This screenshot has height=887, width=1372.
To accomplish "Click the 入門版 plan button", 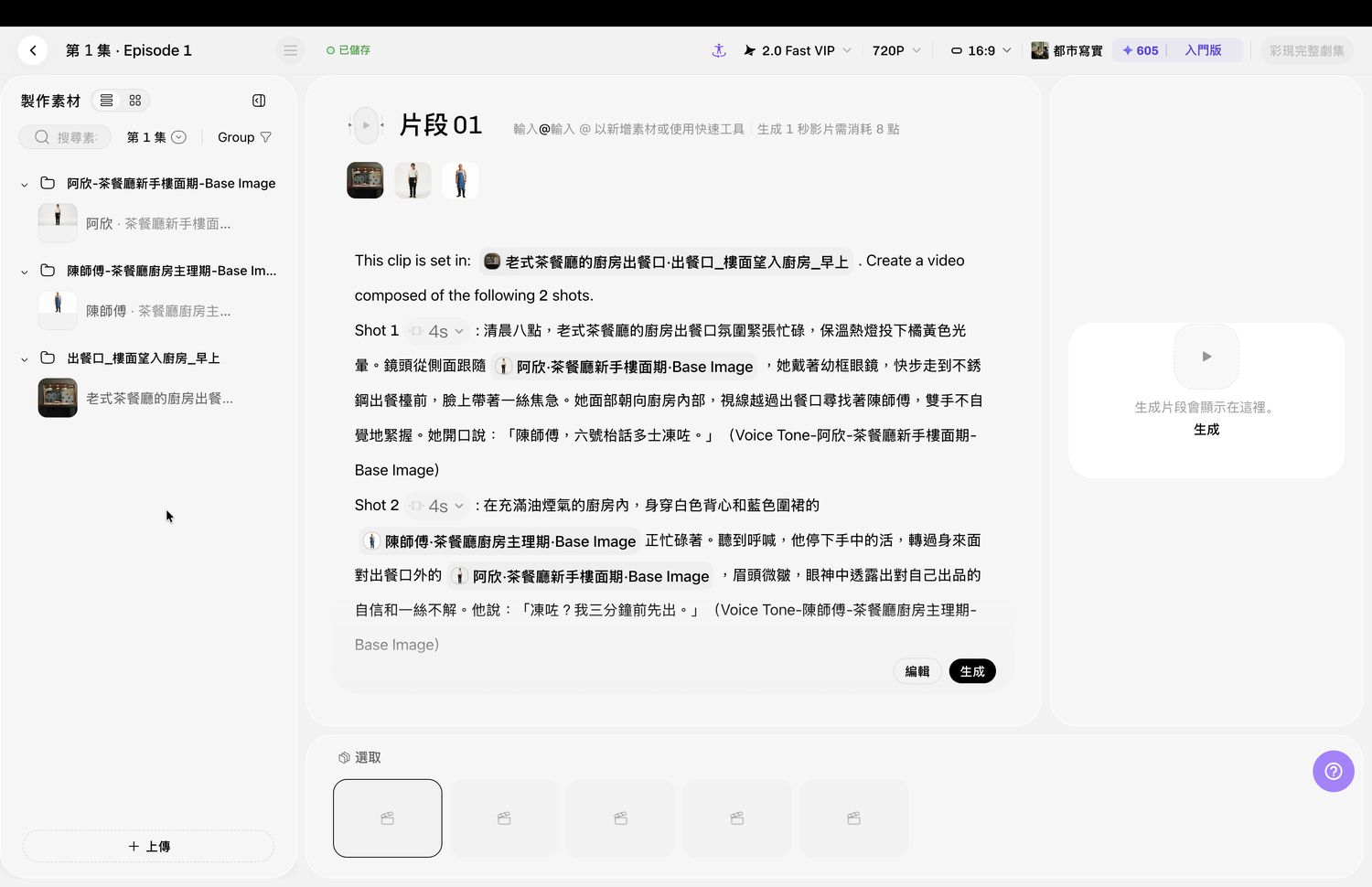I will click(x=1203, y=50).
